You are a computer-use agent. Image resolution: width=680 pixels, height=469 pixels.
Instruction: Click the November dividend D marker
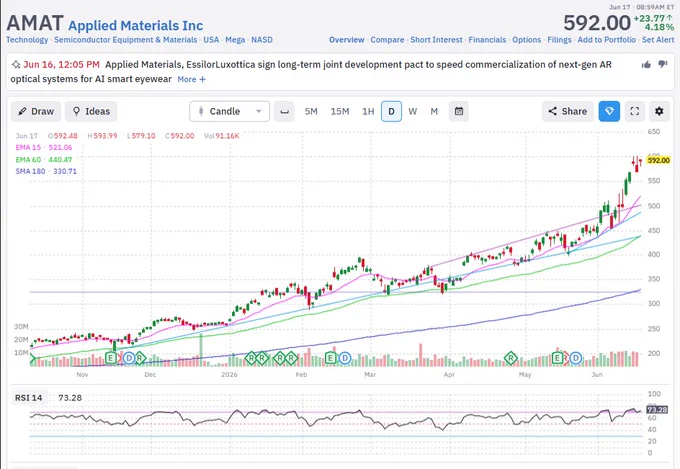coord(129,358)
